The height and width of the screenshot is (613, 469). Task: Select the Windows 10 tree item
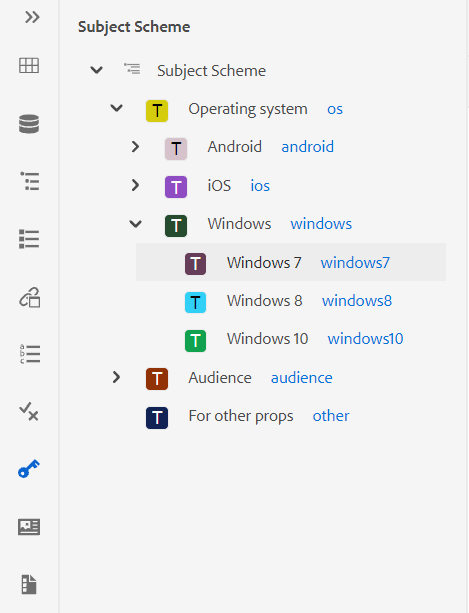pyautogui.click(x=291, y=339)
